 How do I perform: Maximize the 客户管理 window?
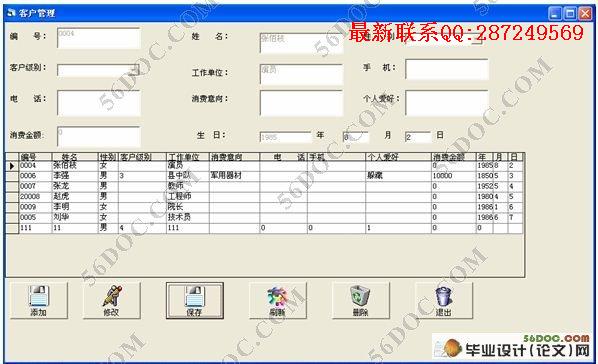pos(570,14)
